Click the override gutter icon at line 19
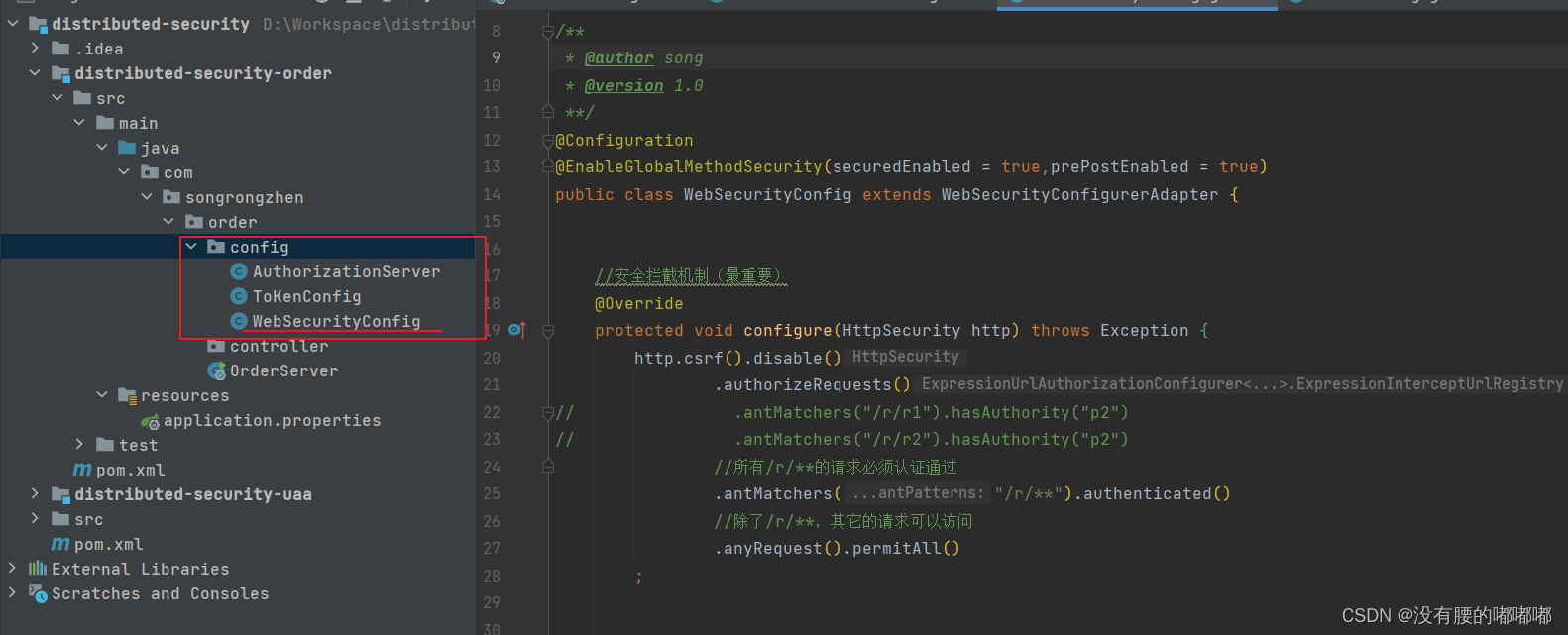The width and height of the screenshot is (1568, 635). (x=516, y=329)
